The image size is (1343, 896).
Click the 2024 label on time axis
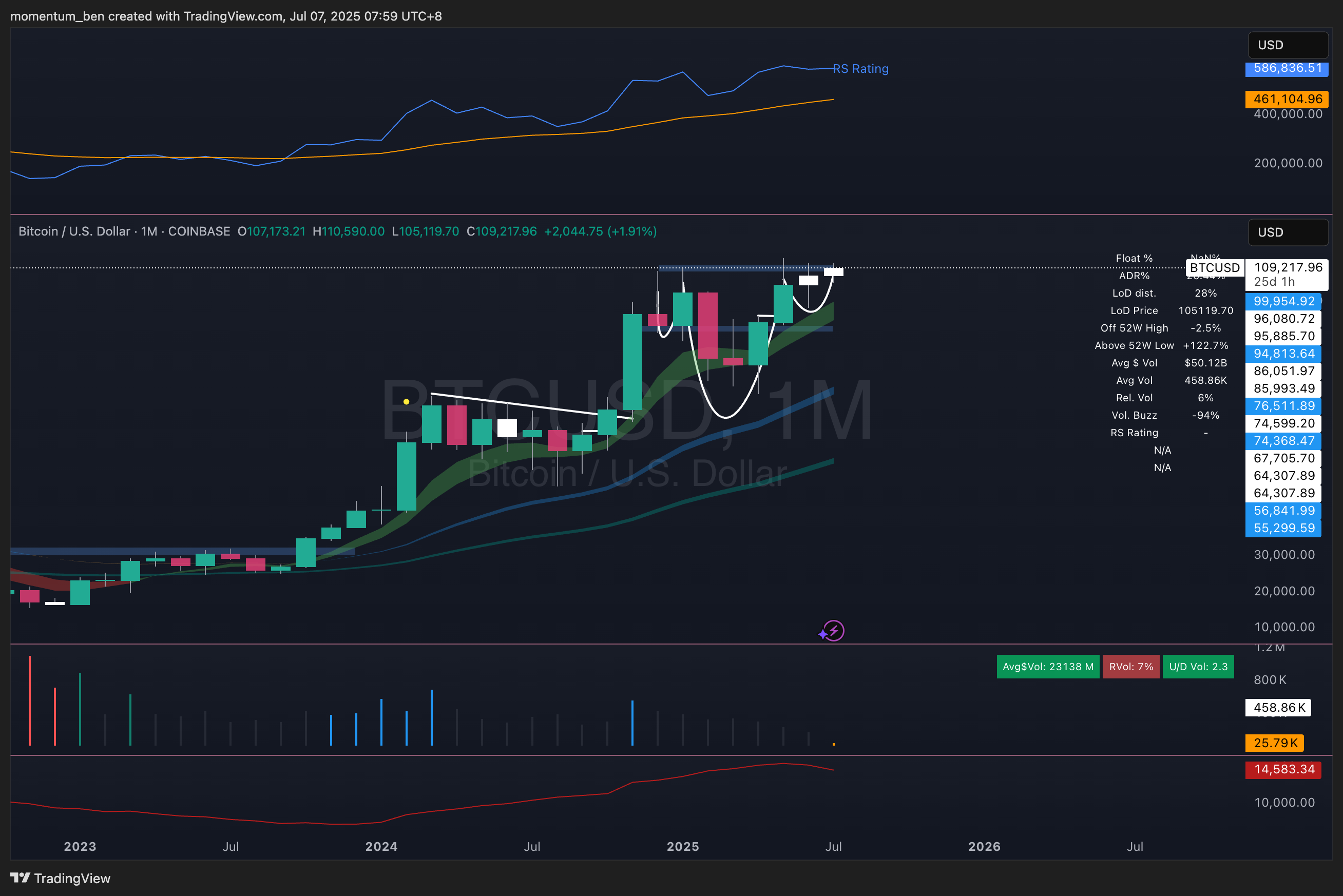[x=381, y=846]
